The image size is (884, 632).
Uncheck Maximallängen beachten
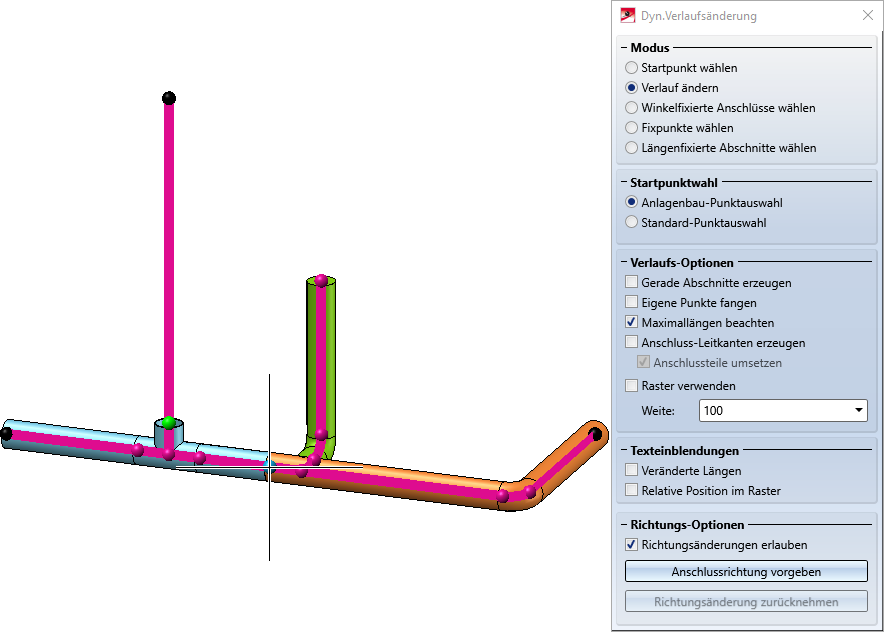tap(631, 322)
